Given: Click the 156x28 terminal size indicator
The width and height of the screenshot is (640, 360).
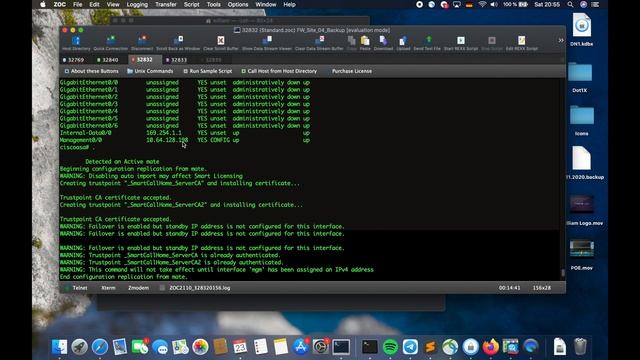Looking at the screenshot, I should tap(542, 288).
